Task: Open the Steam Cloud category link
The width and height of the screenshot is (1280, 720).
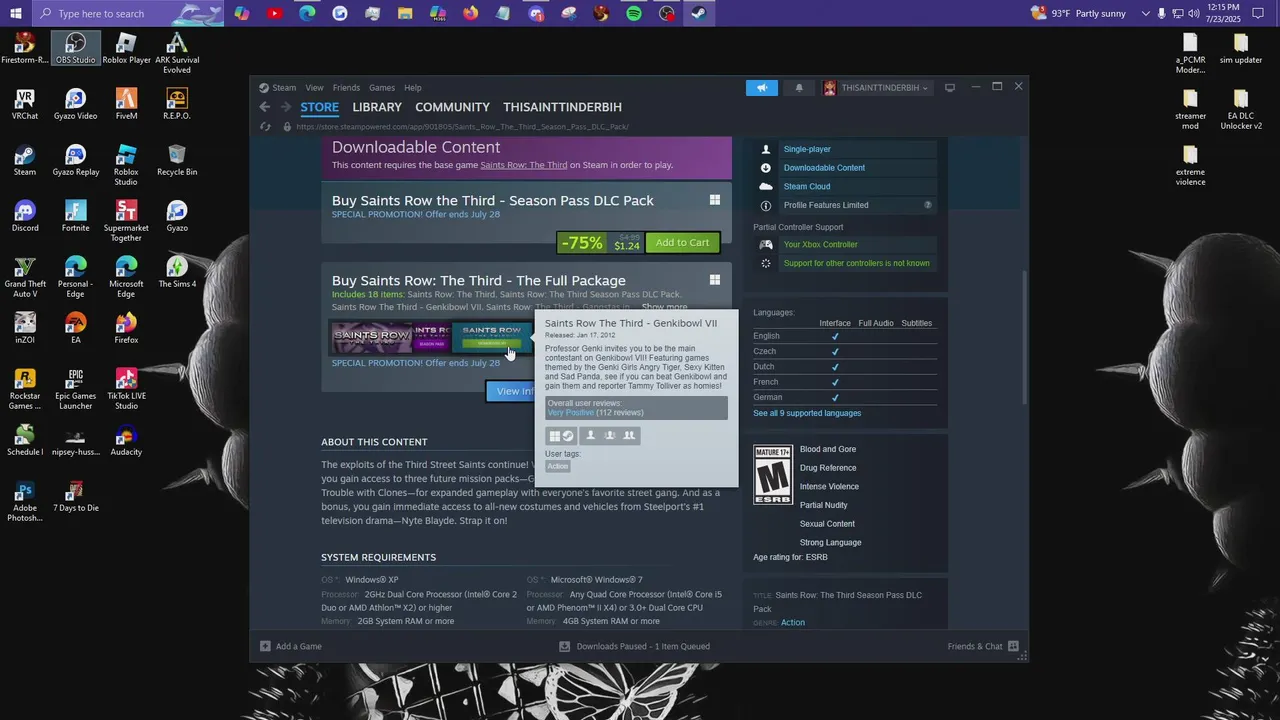Action: 807,186
